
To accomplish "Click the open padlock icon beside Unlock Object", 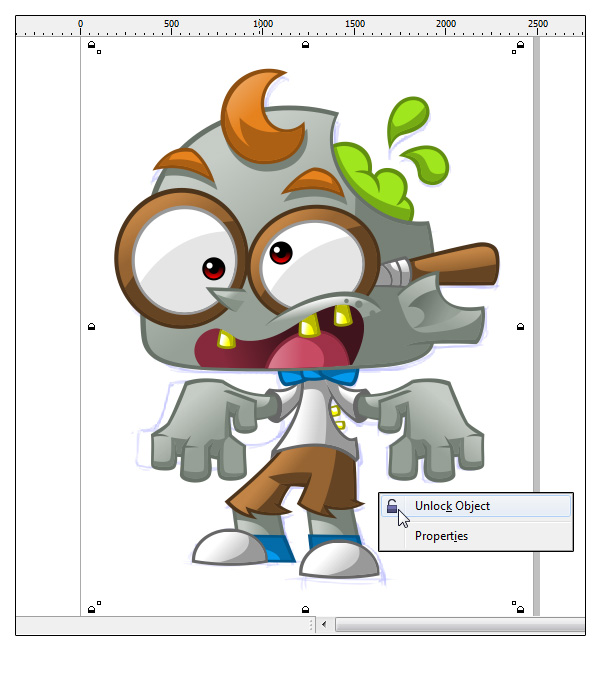I will click(x=392, y=506).
